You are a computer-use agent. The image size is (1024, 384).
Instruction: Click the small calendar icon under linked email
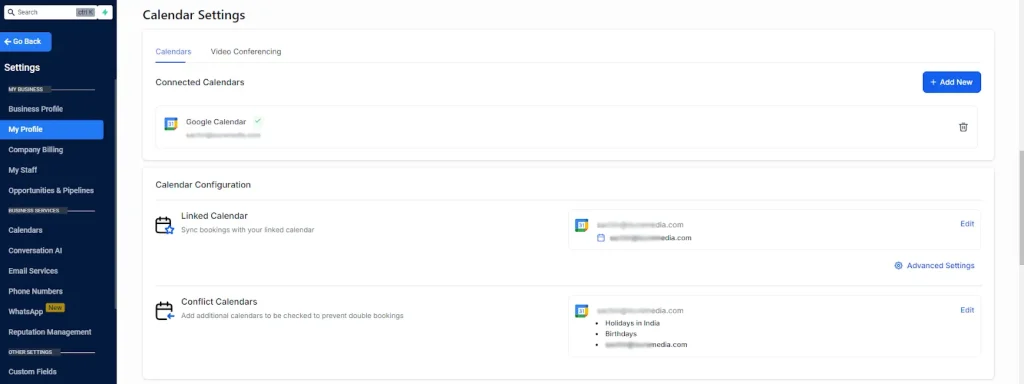pyautogui.click(x=601, y=238)
